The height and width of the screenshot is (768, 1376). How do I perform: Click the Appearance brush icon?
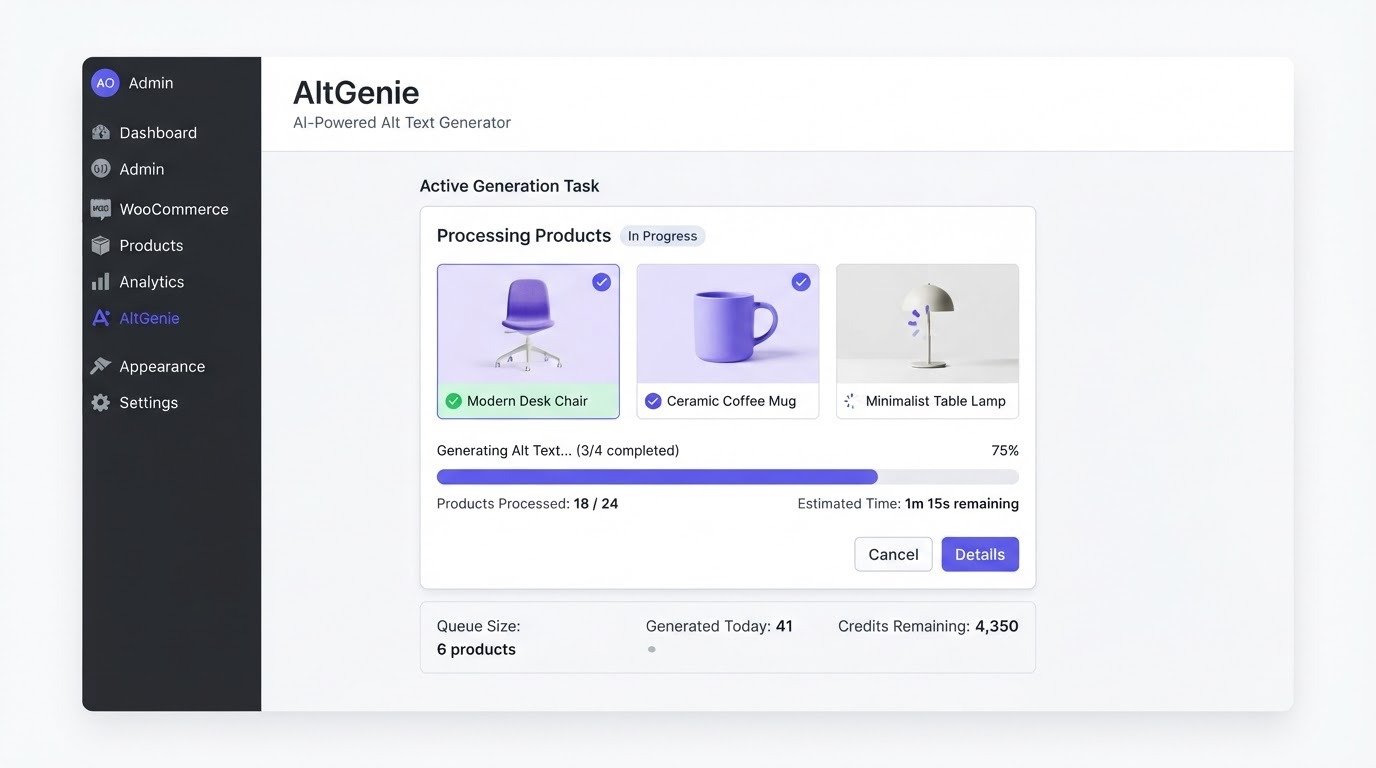click(101, 366)
